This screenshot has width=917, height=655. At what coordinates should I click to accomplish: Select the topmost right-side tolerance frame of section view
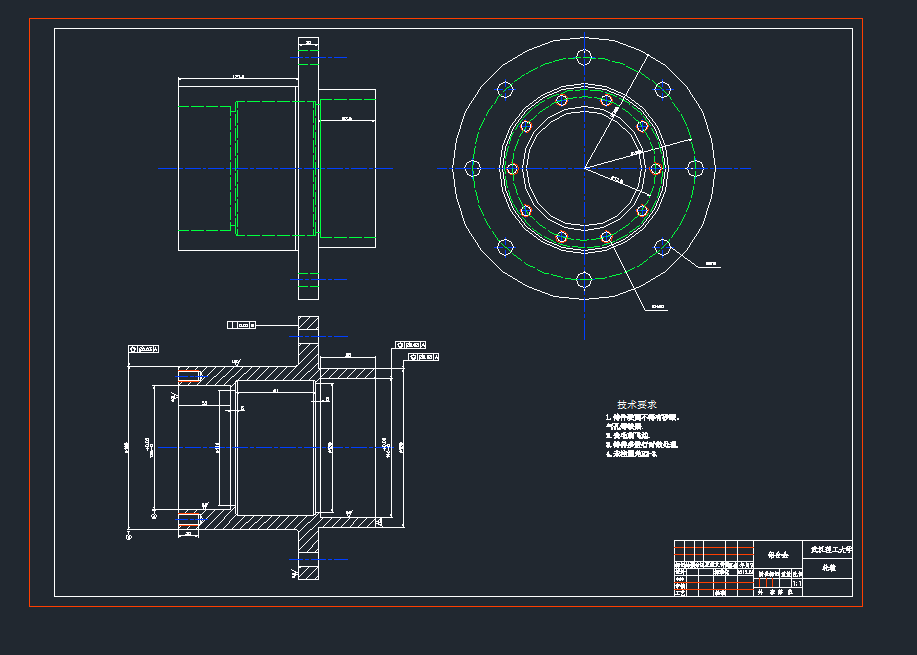[411, 344]
